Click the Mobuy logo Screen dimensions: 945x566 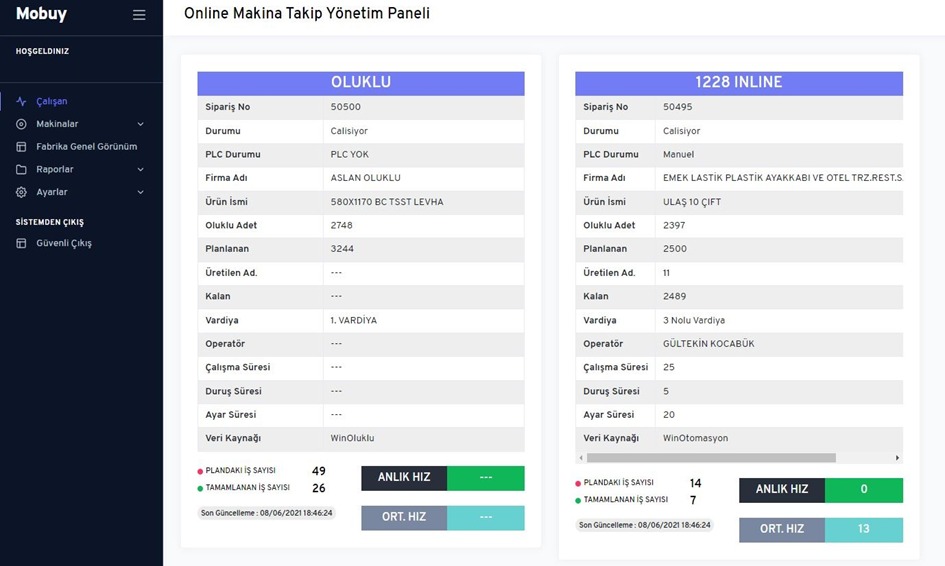point(41,14)
